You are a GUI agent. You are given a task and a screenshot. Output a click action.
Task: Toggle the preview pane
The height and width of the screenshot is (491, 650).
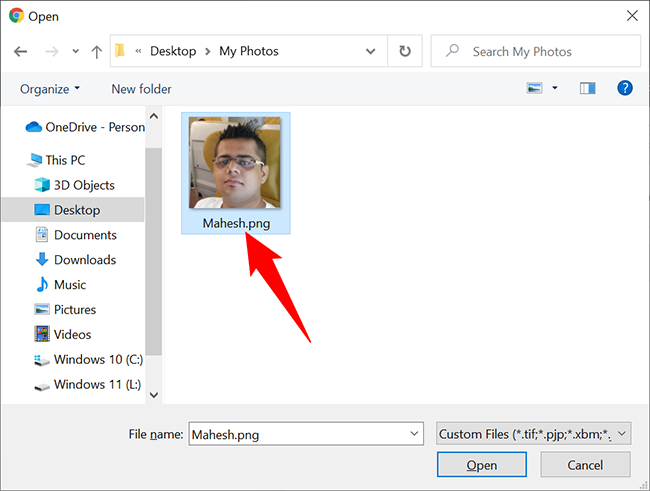click(x=587, y=88)
